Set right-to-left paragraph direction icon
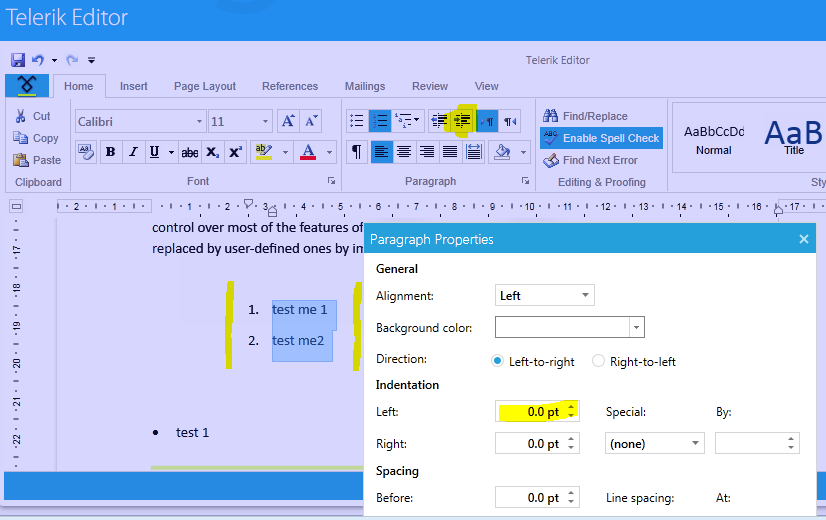This screenshot has height=520, width=826. [510, 122]
